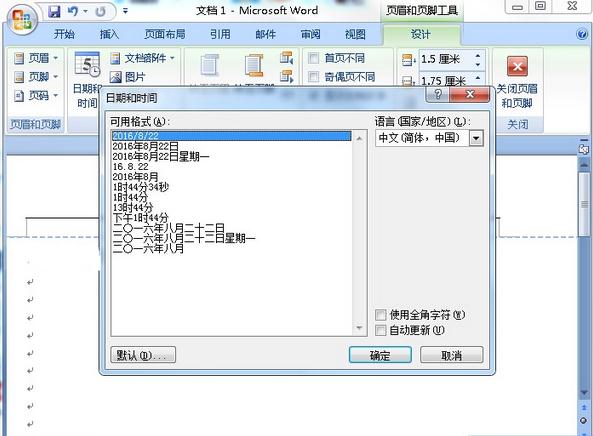Open Word help question mark icon
The image size is (593, 436).
[582, 34]
